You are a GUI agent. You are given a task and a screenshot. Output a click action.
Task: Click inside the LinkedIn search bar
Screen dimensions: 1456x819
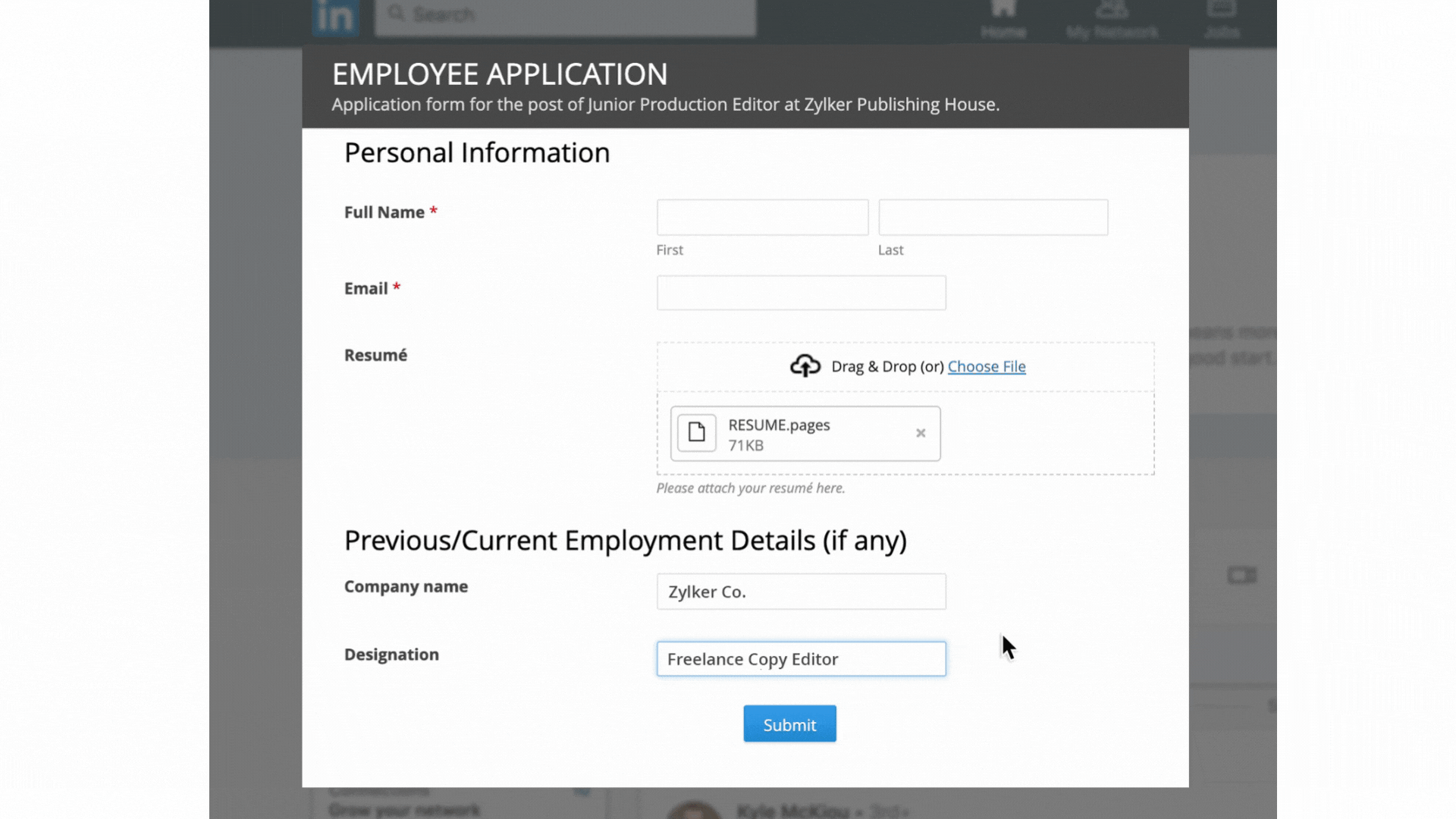coord(565,14)
